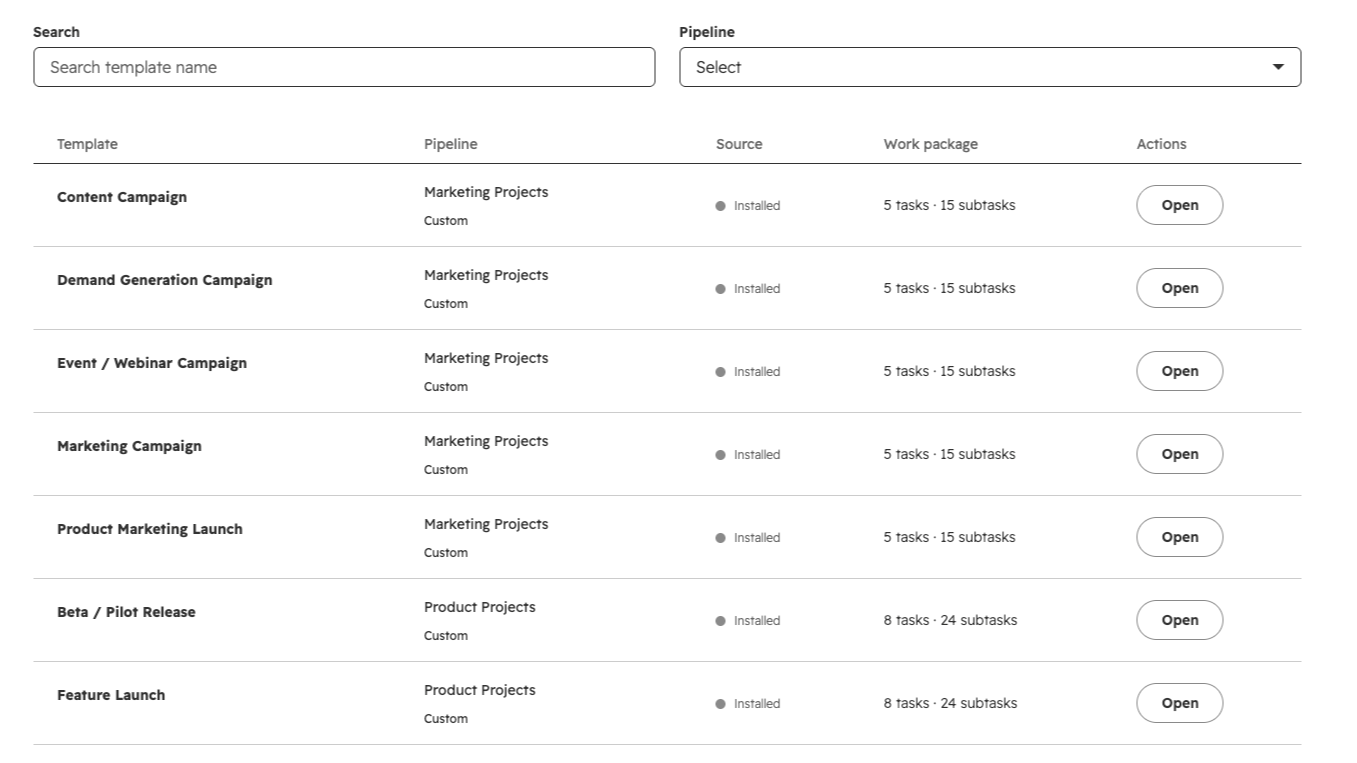Screen dimensions: 1357x763
Task: Click Installed status in the Marketing Campaign row
Action: 748,455
